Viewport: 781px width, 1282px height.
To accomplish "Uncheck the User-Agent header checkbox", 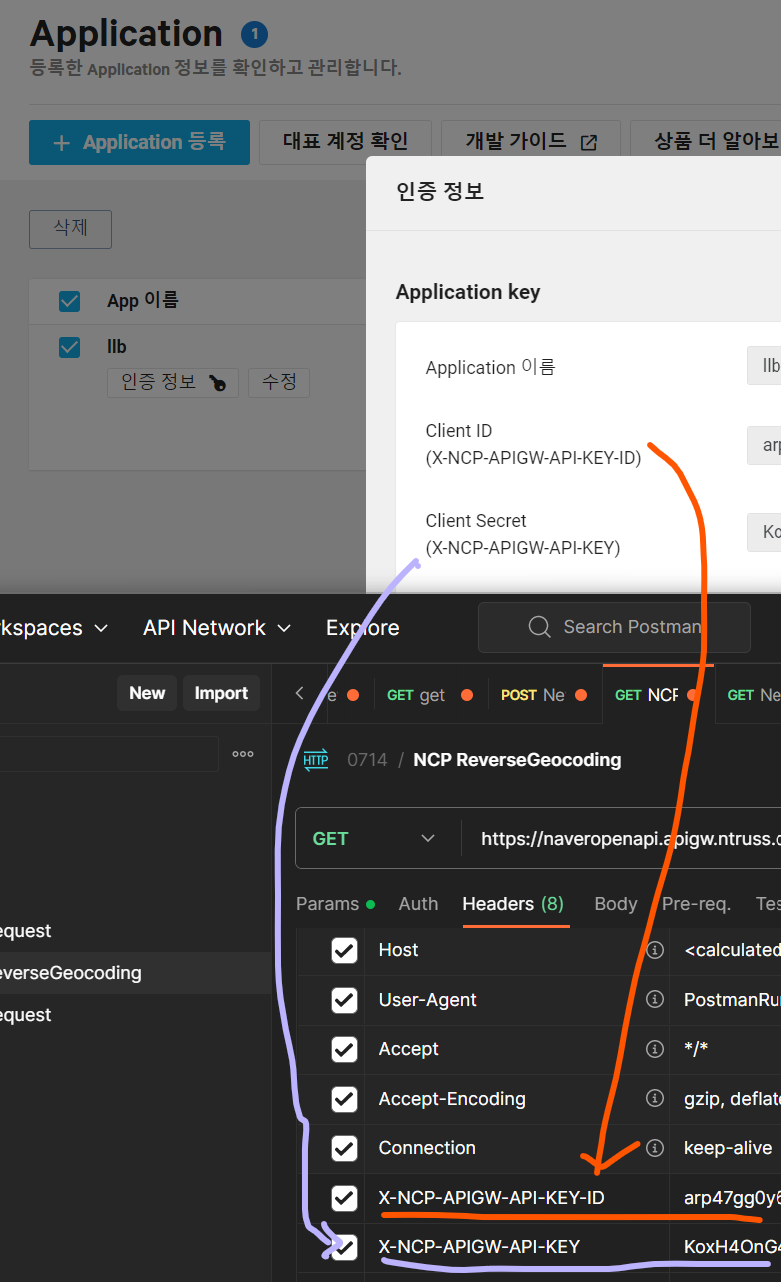I will 344,1000.
